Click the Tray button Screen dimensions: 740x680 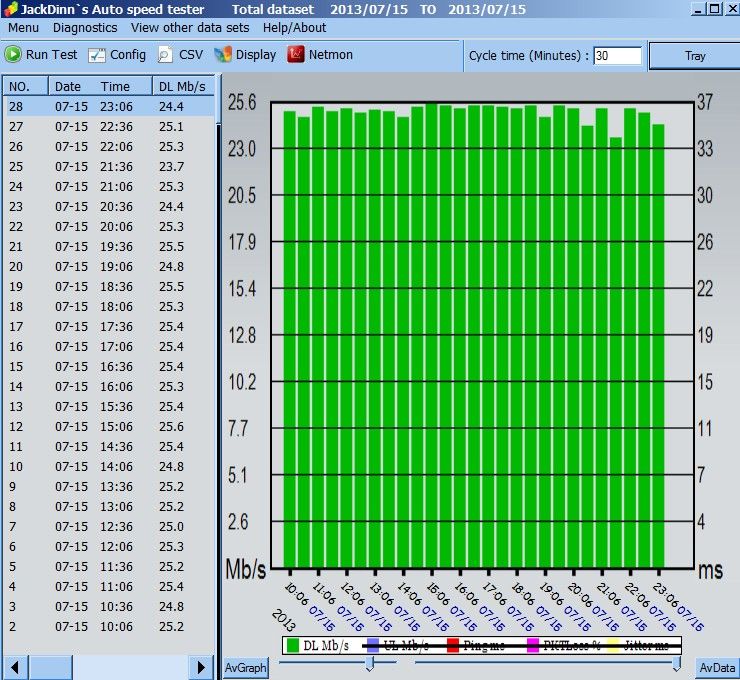point(695,56)
